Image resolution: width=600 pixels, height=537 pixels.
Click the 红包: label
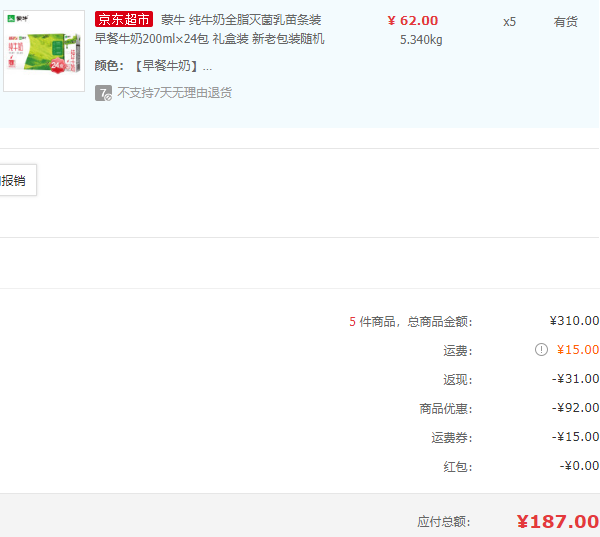[x=458, y=467]
